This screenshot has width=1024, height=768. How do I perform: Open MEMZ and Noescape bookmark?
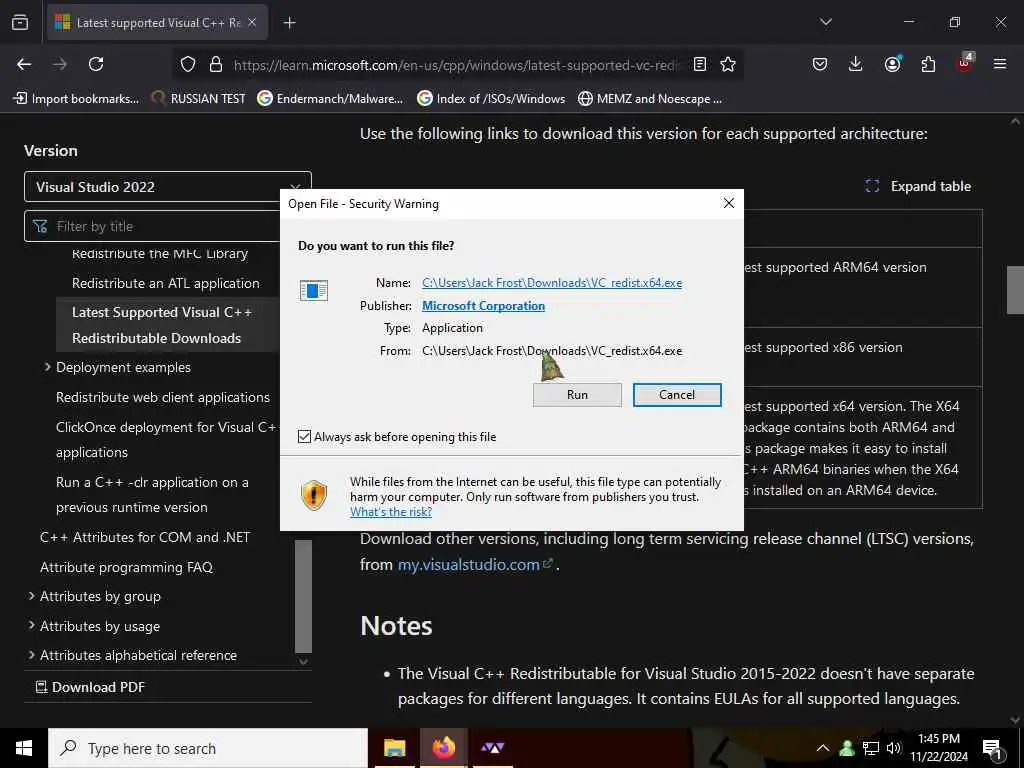tap(650, 99)
